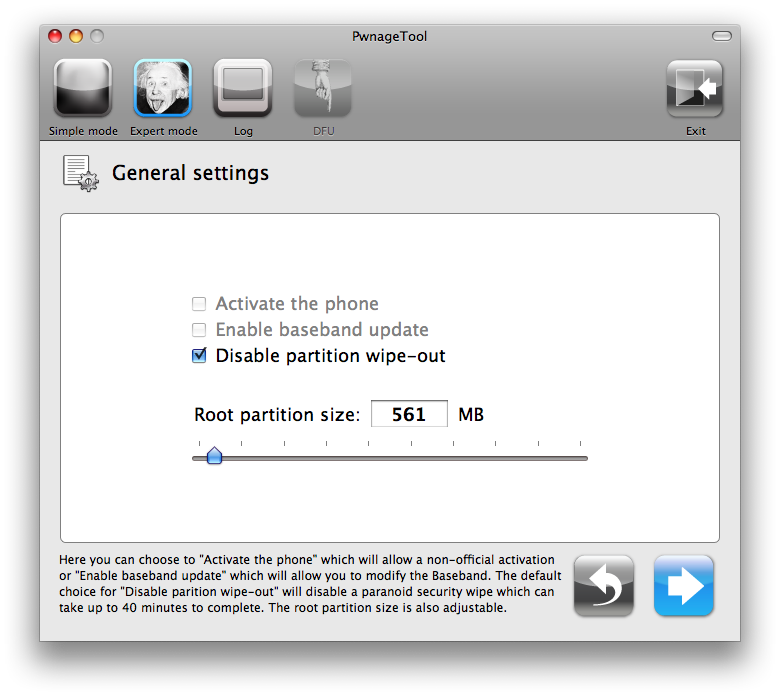Click the Exit icon
The height and width of the screenshot is (696, 780).
(695, 89)
